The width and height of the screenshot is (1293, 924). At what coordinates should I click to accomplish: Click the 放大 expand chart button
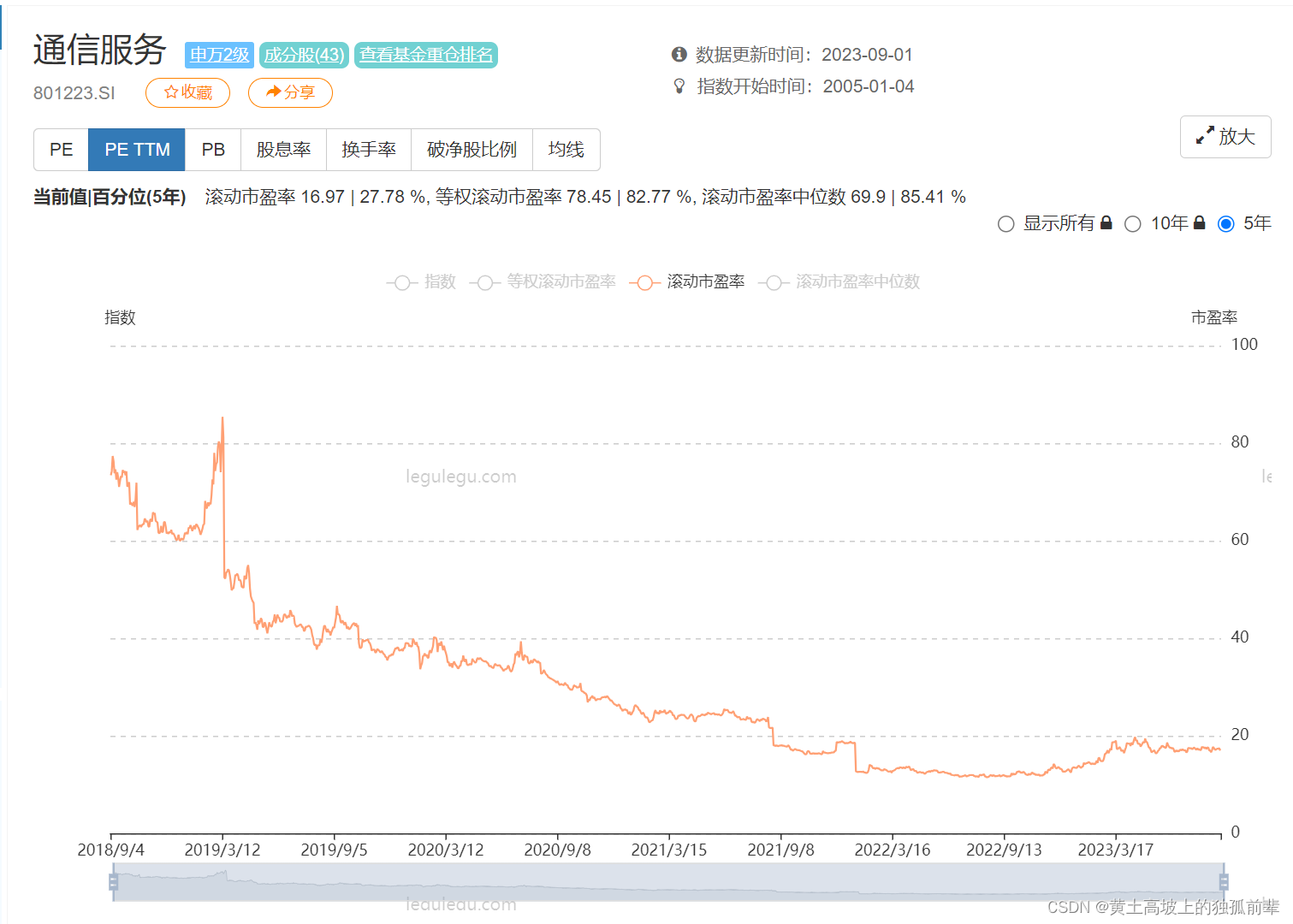(1225, 137)
